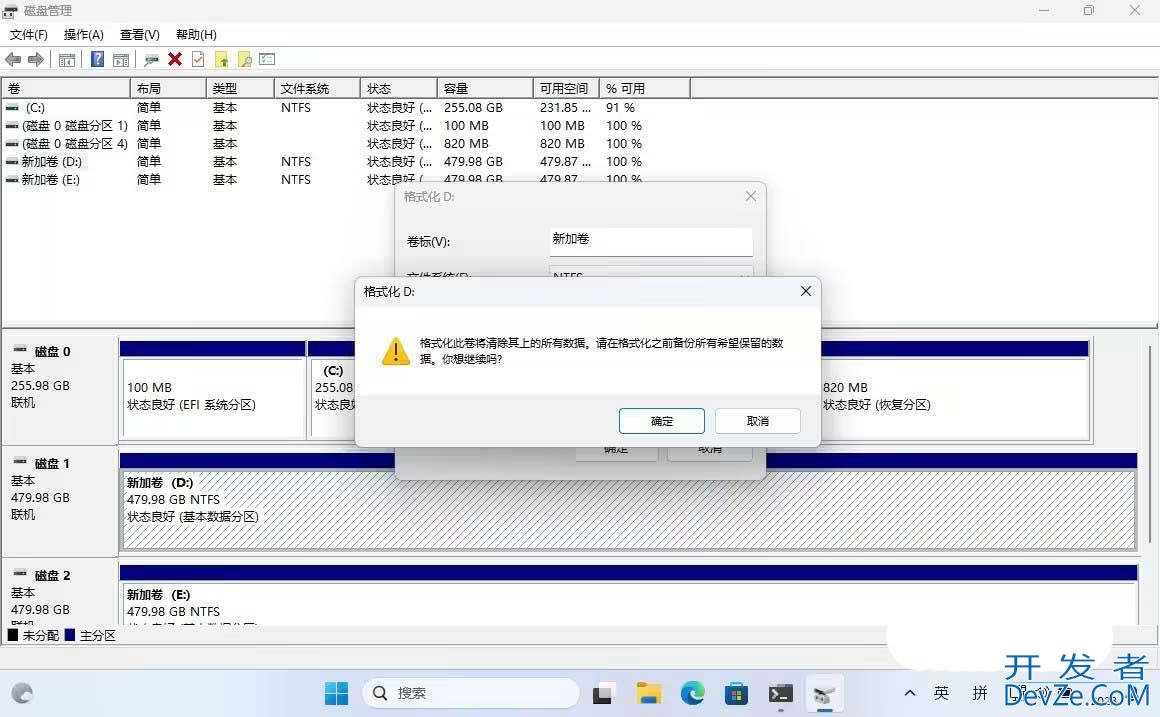Sort by the 可用空间 column header
Viewport: 1160px width, 717px height.
point(566,88)
